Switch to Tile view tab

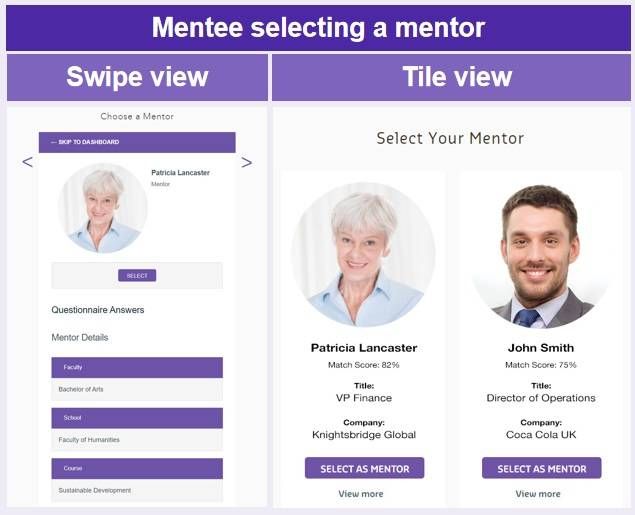(456, 78)
